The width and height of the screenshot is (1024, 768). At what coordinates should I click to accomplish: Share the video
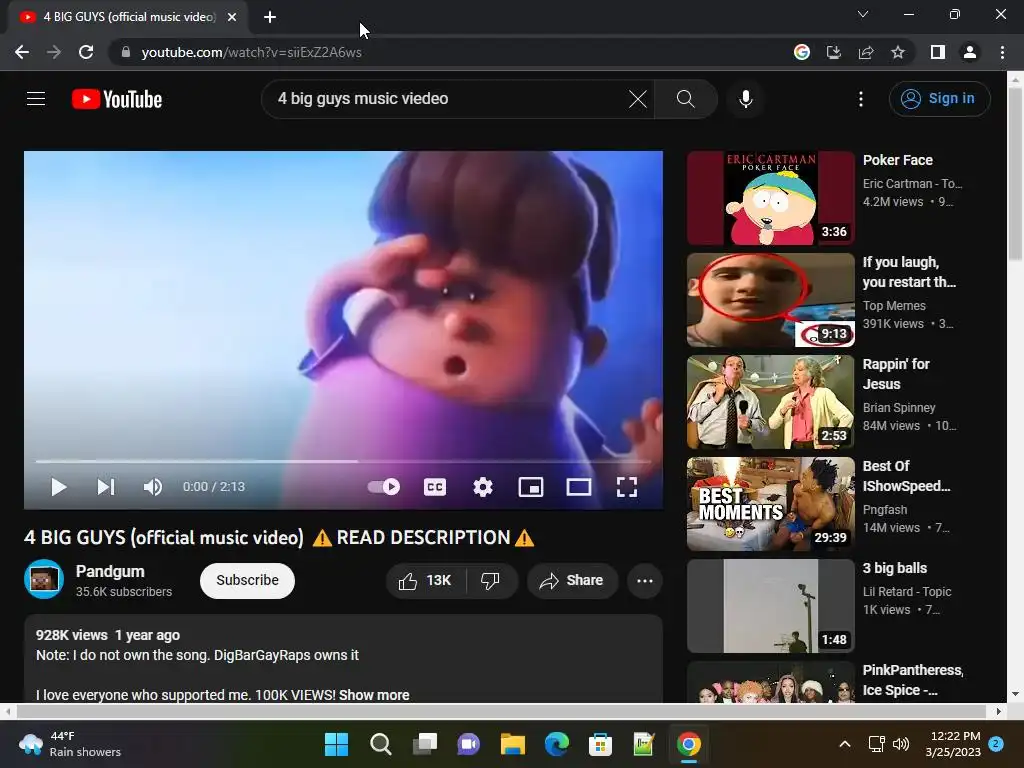[x=572, y=581]
